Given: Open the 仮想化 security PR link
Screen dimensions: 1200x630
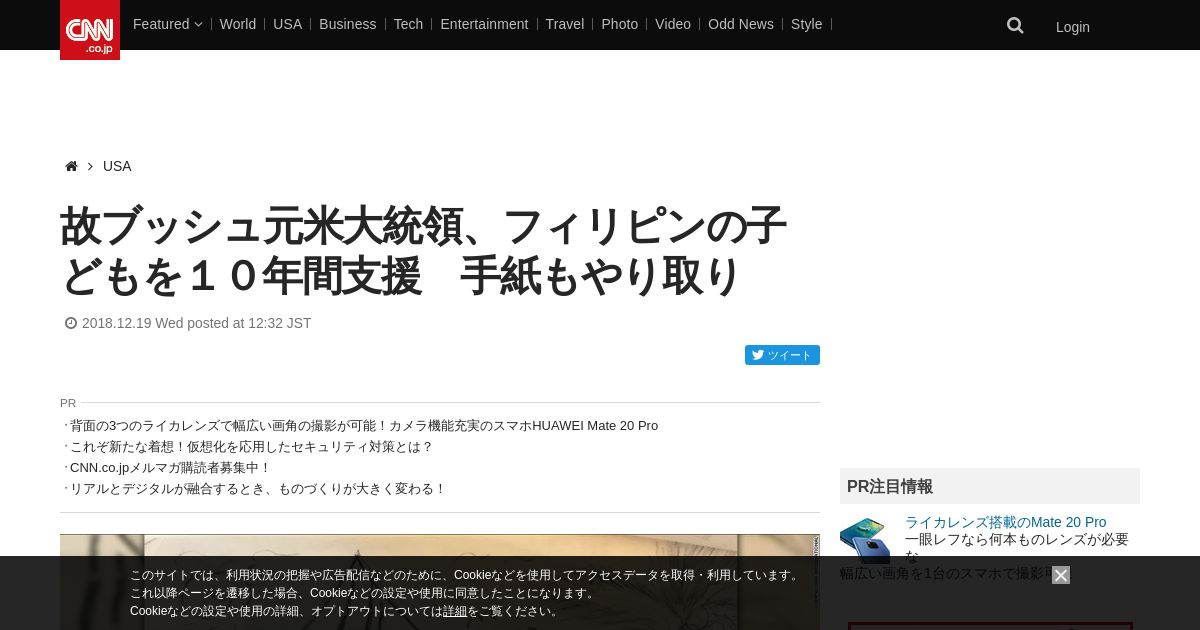Looking at the screenshot, I should [x=252, y=447].
